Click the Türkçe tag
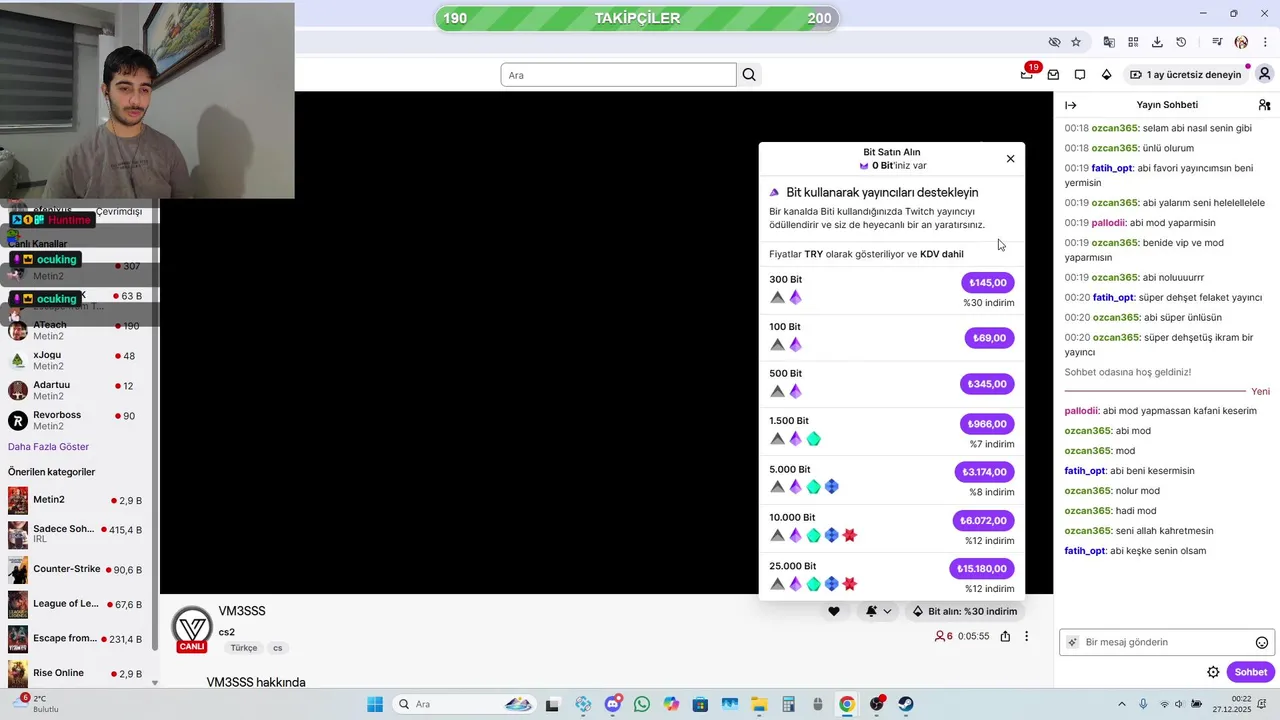 243,648
